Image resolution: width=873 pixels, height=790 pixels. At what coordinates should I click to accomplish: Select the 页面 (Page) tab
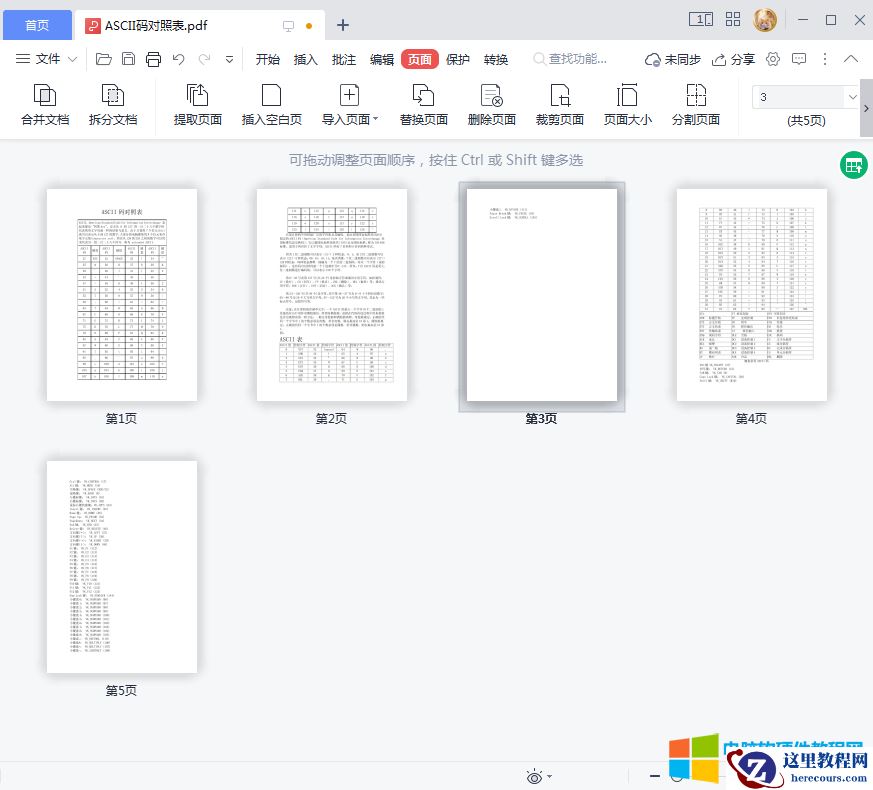point(420,59)
